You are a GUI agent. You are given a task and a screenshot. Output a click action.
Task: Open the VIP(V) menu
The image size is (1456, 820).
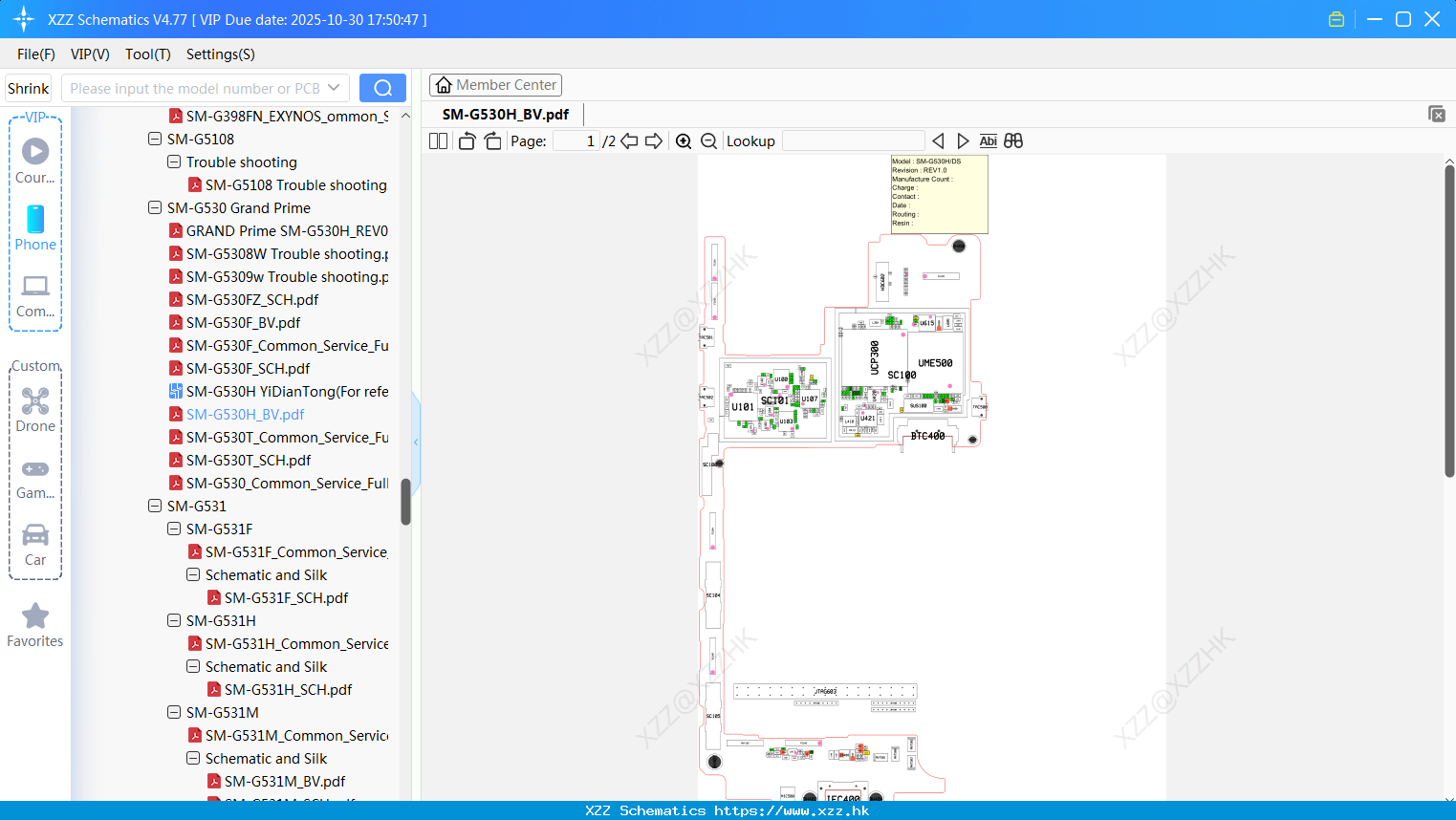(90, 54)
